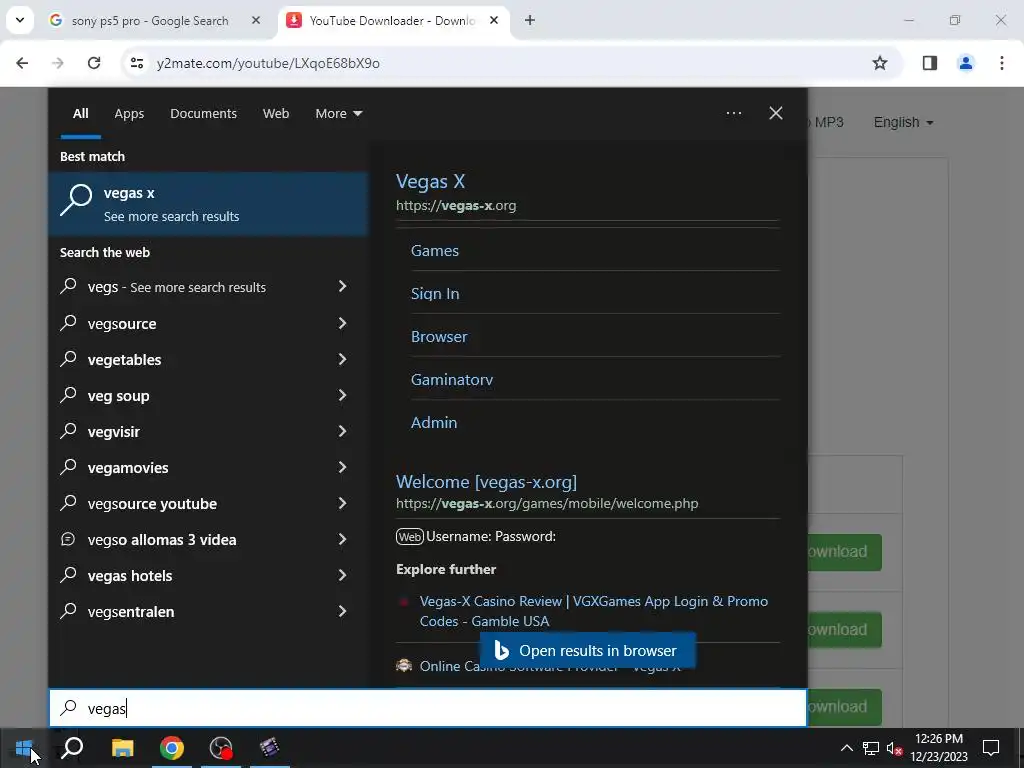Switch to the Documents search tab

point(203,114)
